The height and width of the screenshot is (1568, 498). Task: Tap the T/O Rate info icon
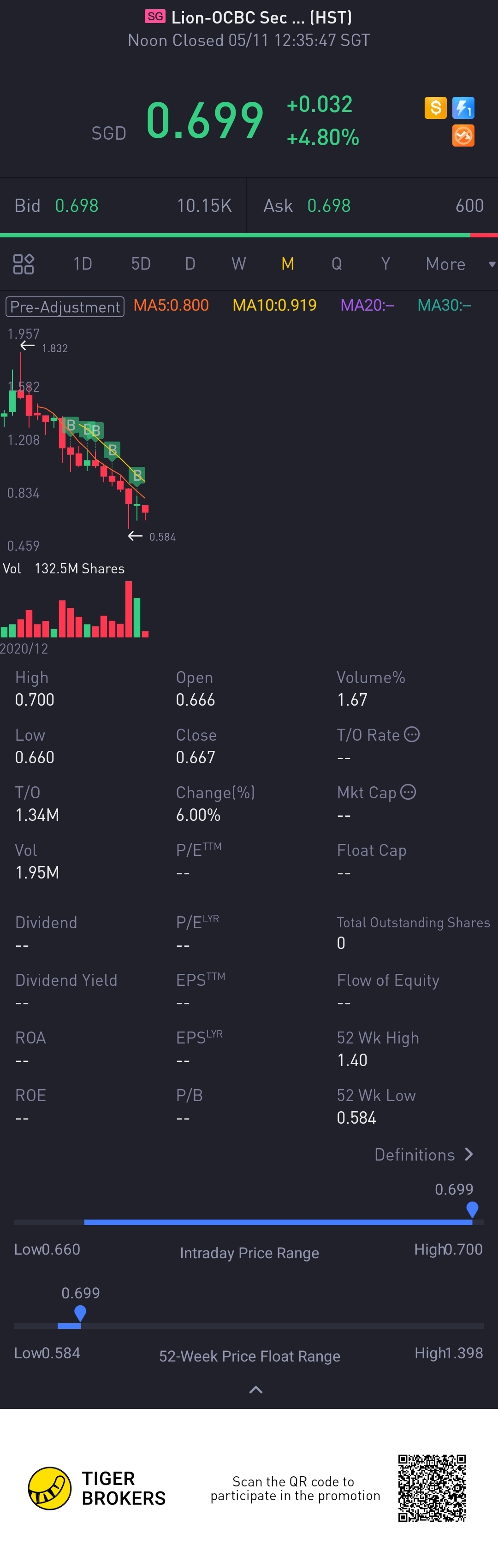[412, 735]
